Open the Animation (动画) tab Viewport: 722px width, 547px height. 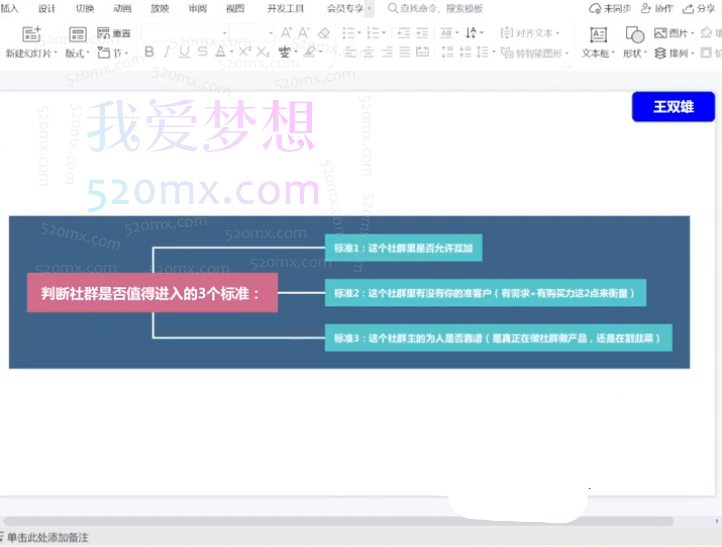[x=122, y=8]
